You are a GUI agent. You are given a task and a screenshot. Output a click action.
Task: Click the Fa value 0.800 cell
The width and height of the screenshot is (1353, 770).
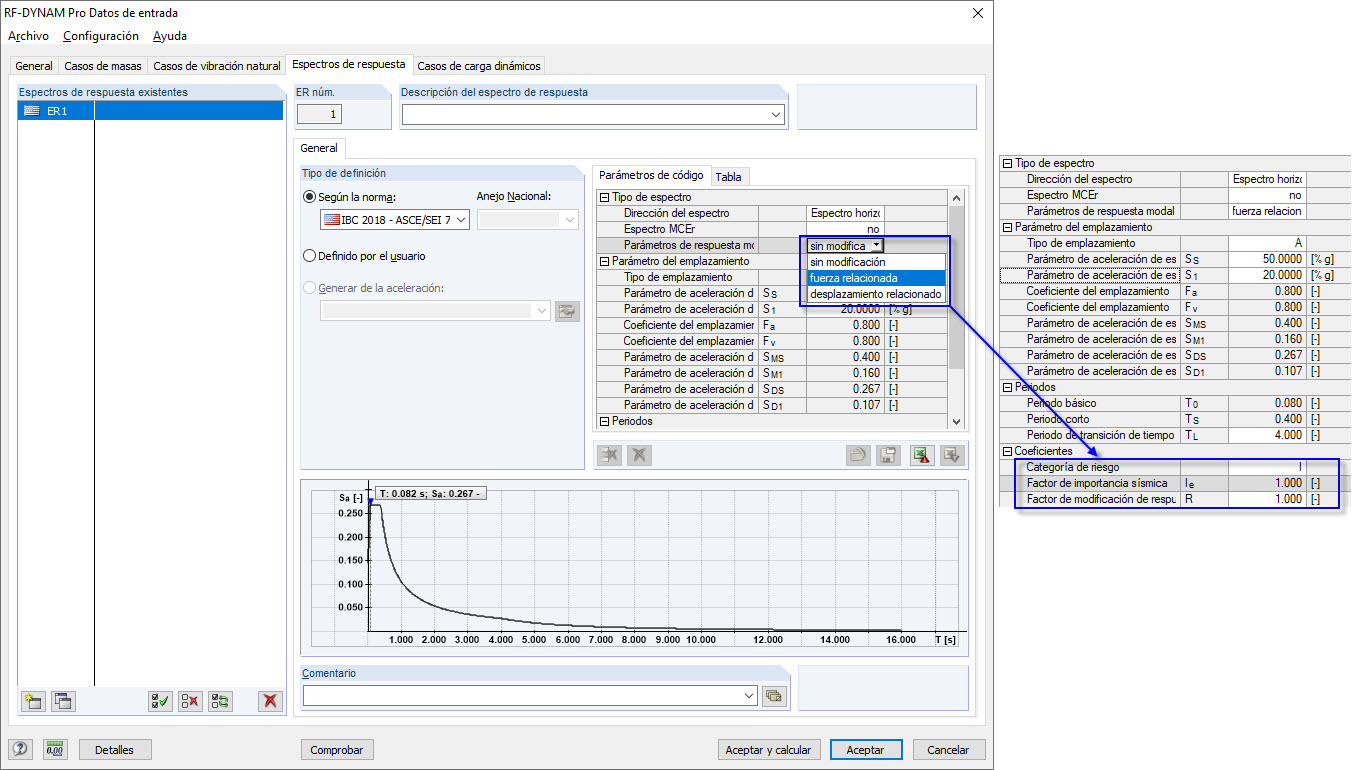(x=845, y=325)
